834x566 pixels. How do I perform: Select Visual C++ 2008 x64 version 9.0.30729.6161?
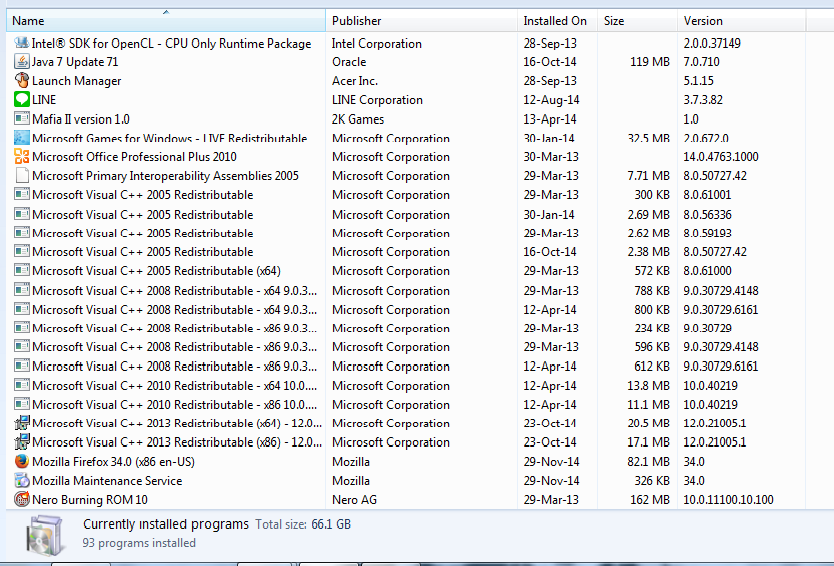(174, 310)
